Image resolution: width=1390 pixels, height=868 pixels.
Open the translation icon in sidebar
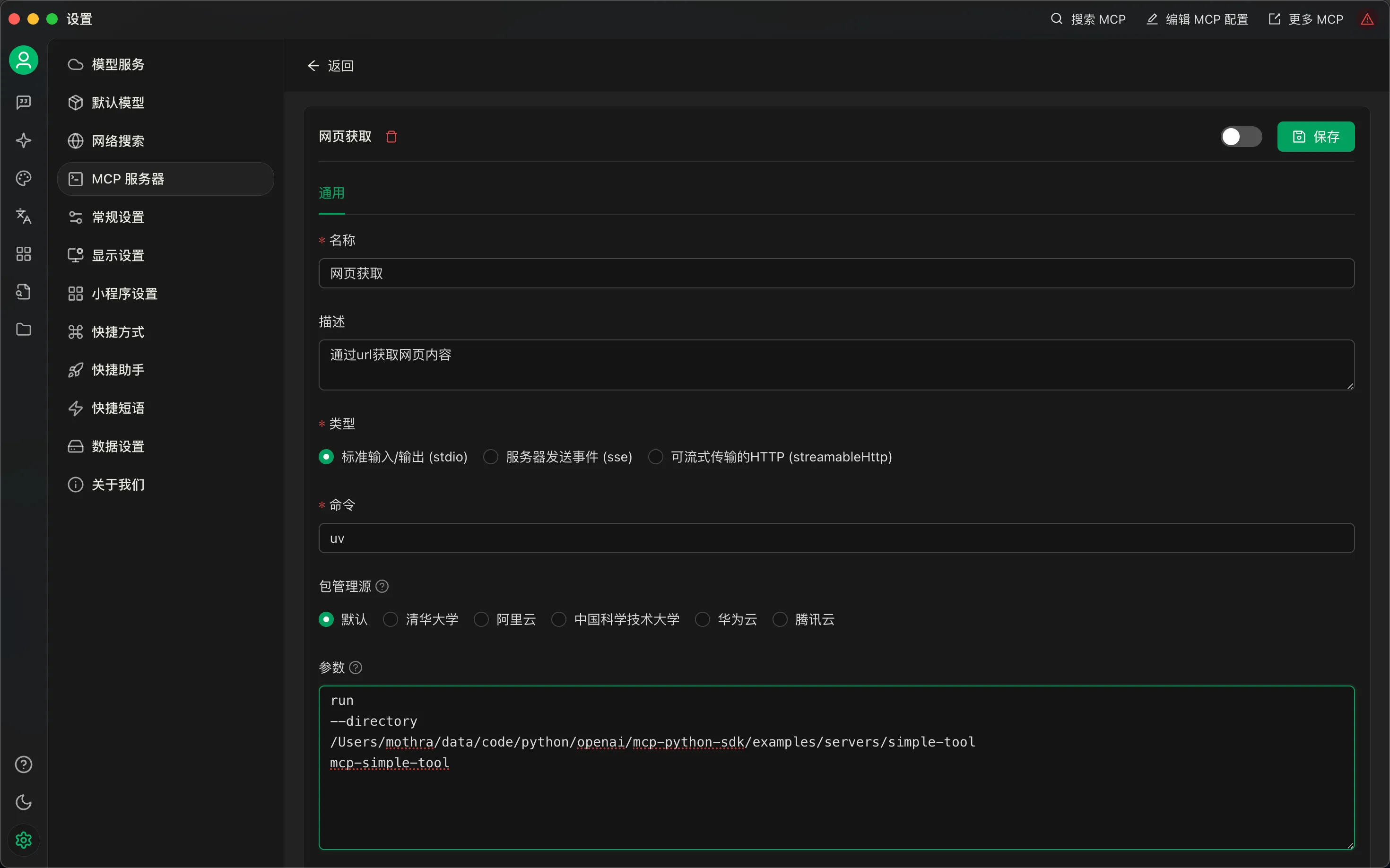pyautogui.click(x=24, y=217)
